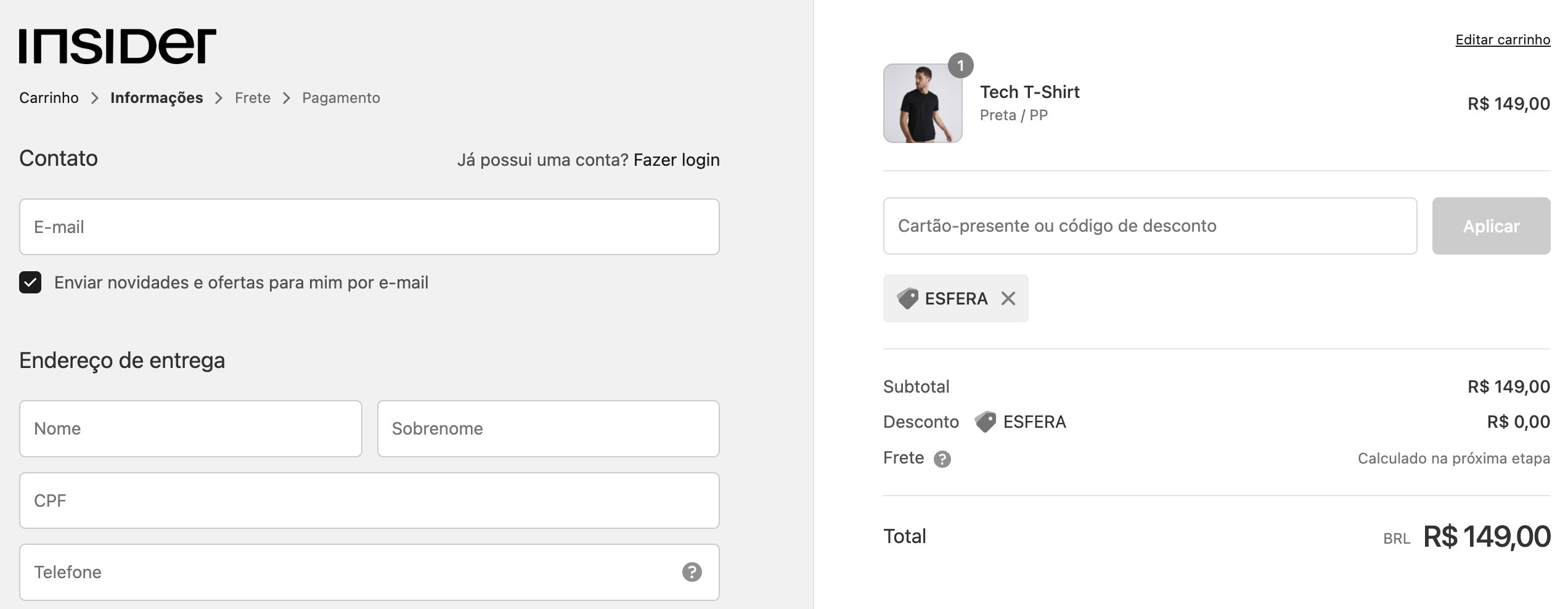Click the Fazer login link
The height and width of the screenshot is (609, 1568).
pyautogui.click(x=676, y=160)
